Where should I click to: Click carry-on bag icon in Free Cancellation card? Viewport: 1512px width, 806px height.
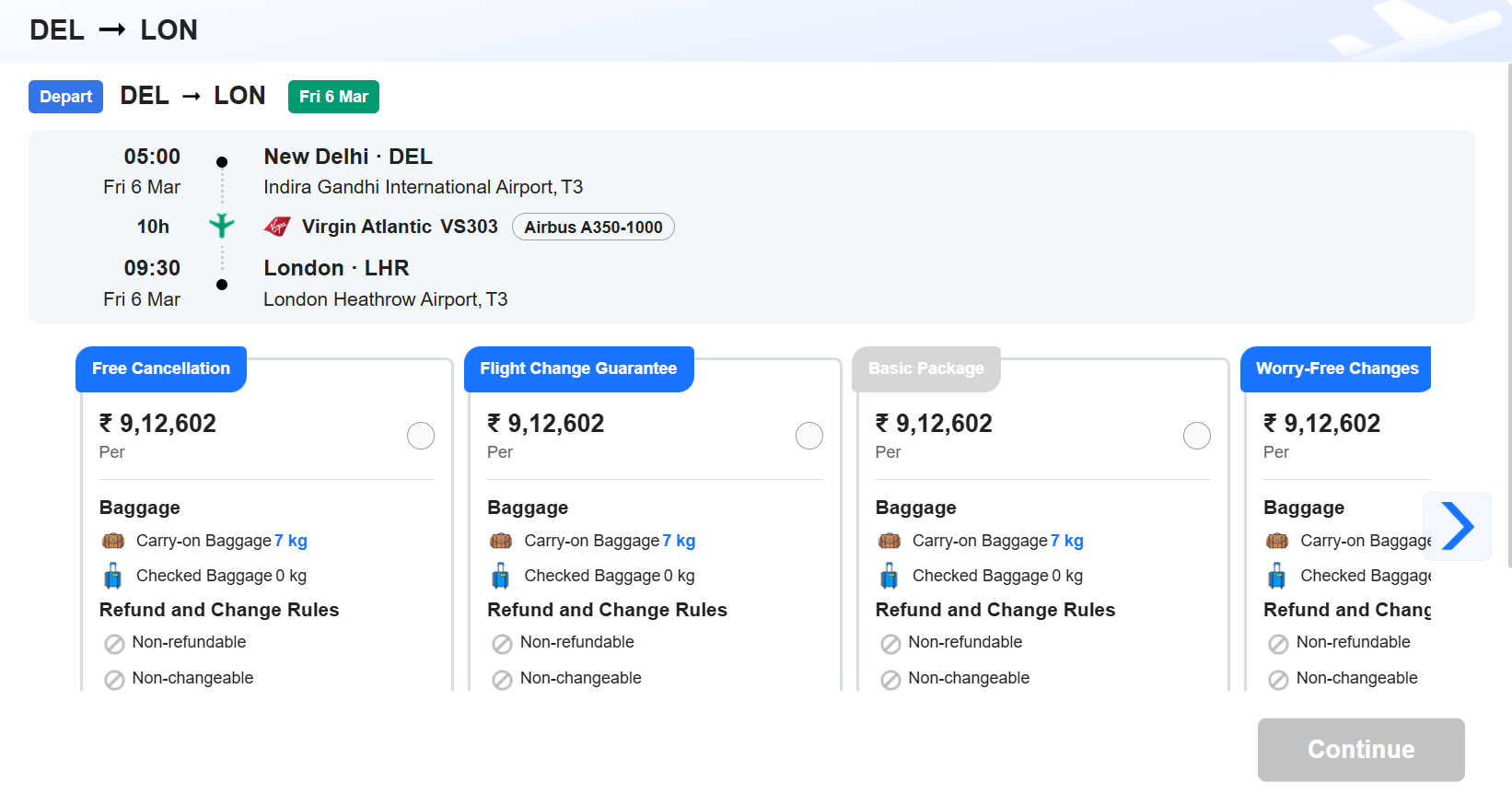tap(113, 542)
